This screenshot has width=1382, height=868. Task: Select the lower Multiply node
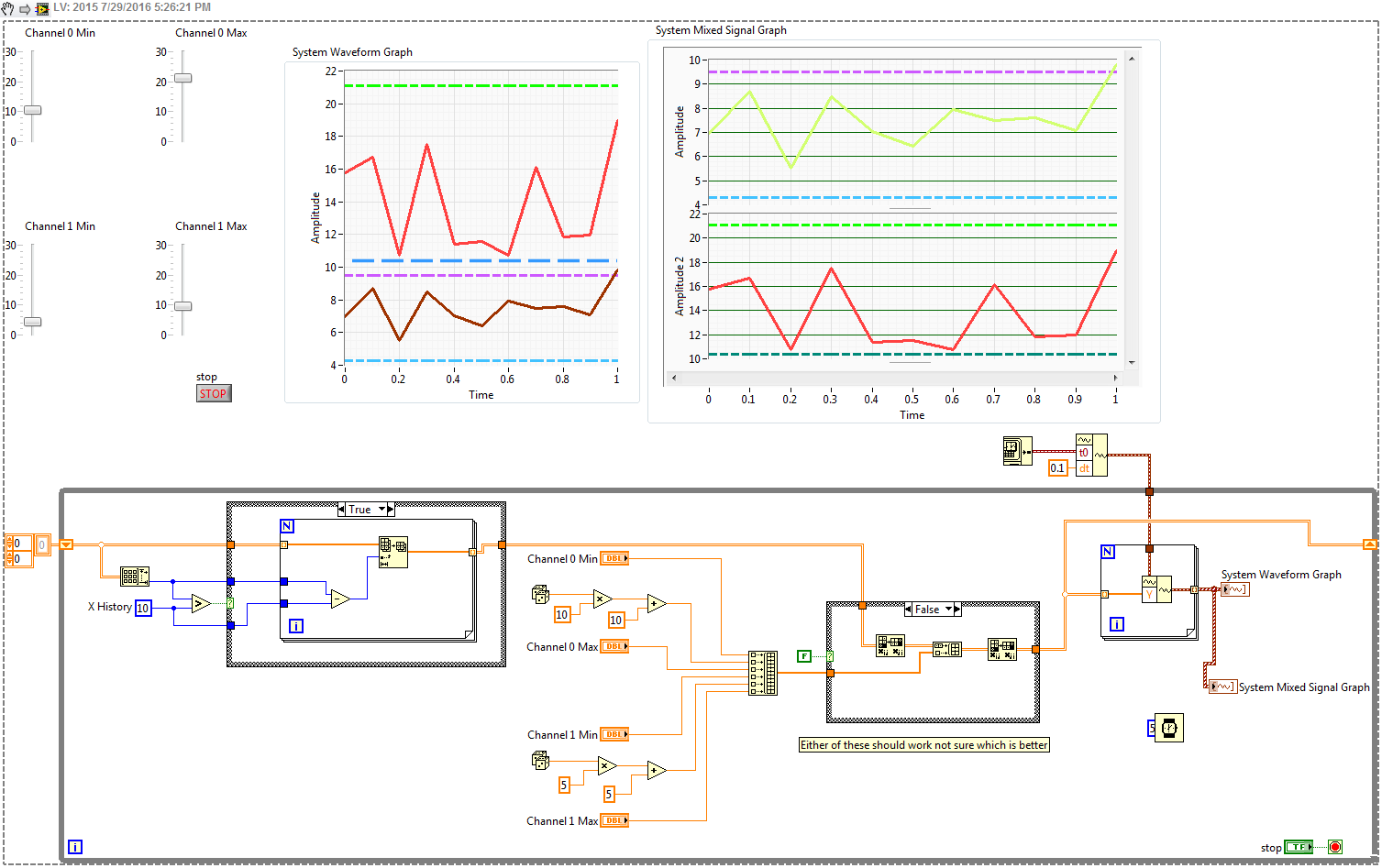(x=607, y=765)
